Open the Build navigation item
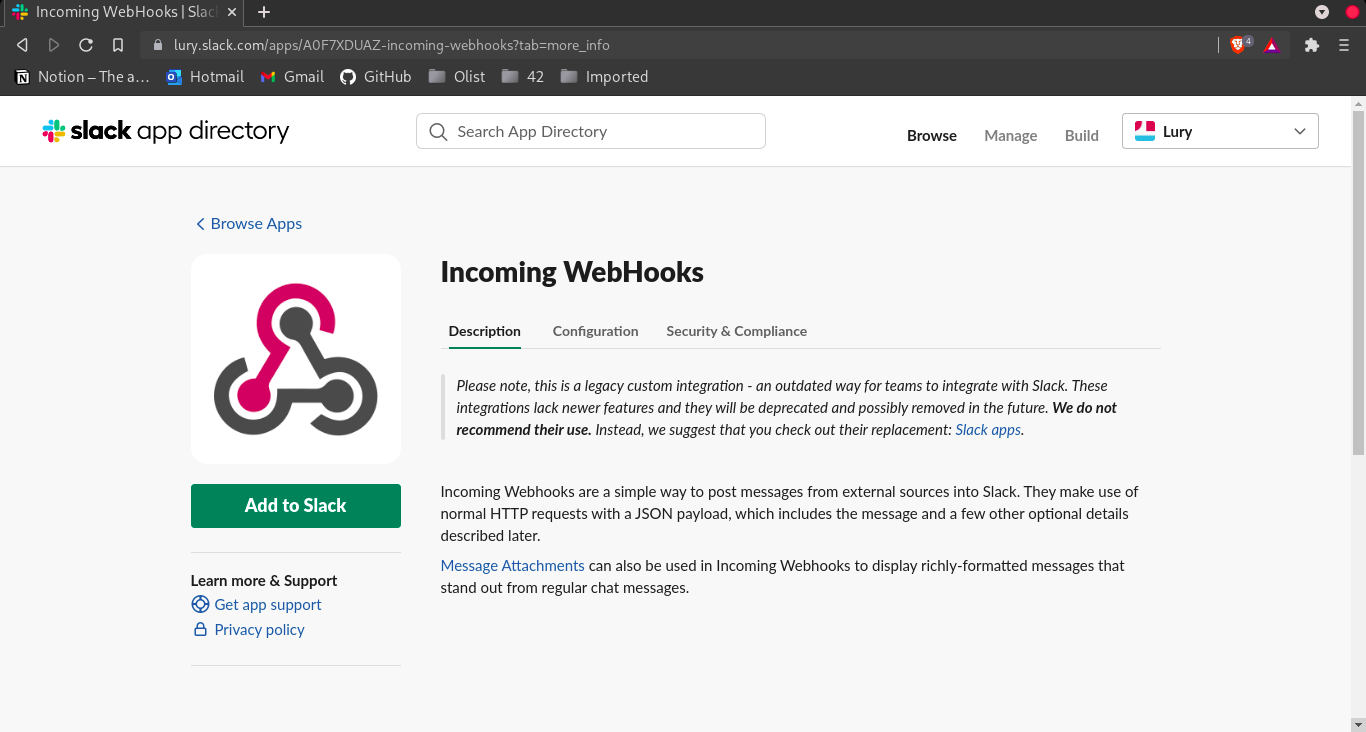The height and width of the screenshot is (732, 1366). tap(1082, 135)
